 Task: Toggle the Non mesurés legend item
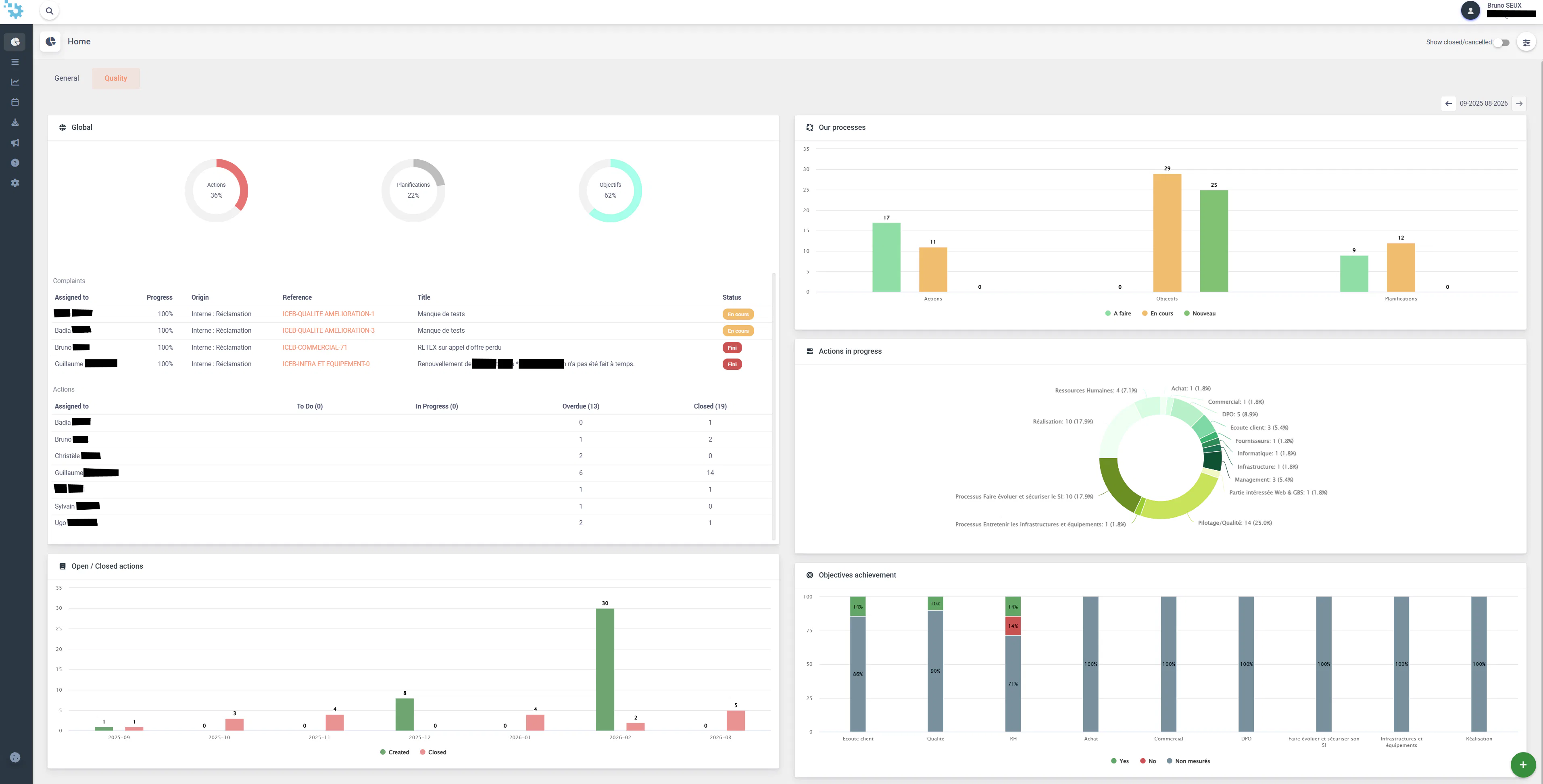1189,761
